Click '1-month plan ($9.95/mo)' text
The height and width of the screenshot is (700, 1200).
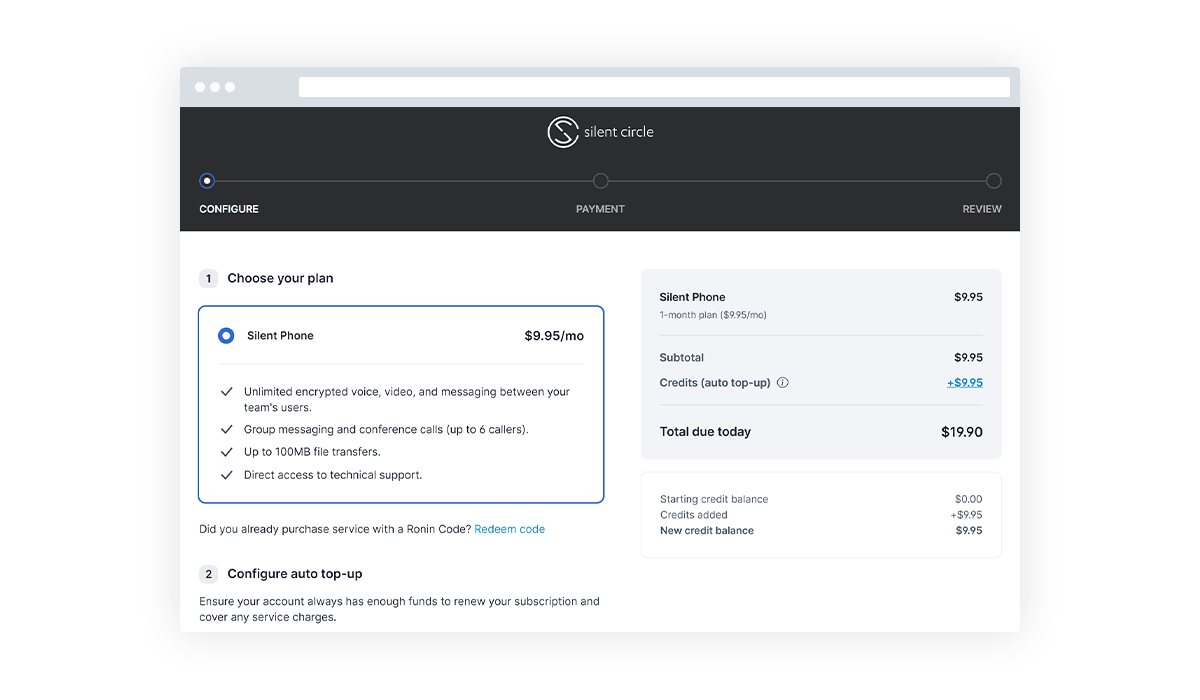coord(713,315)
